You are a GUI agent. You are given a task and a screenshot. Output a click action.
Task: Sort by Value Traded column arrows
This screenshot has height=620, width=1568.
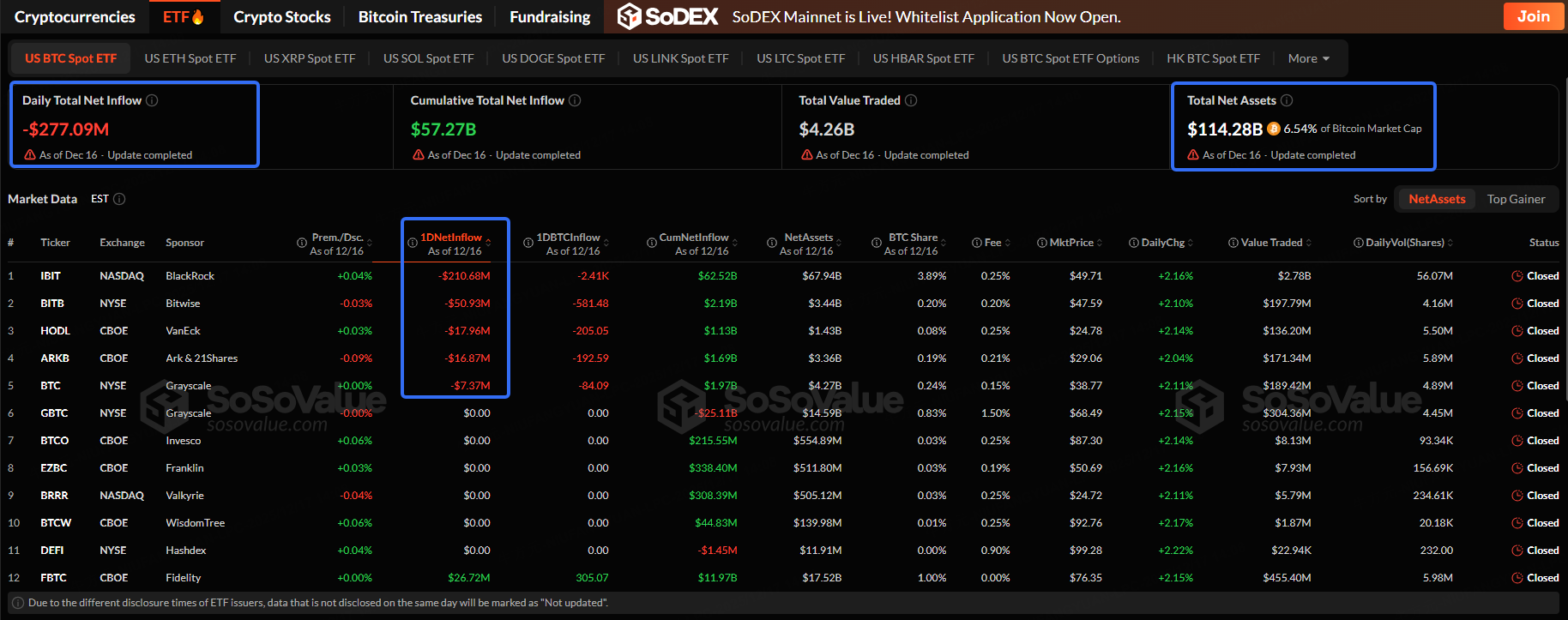click(1309, 243)
